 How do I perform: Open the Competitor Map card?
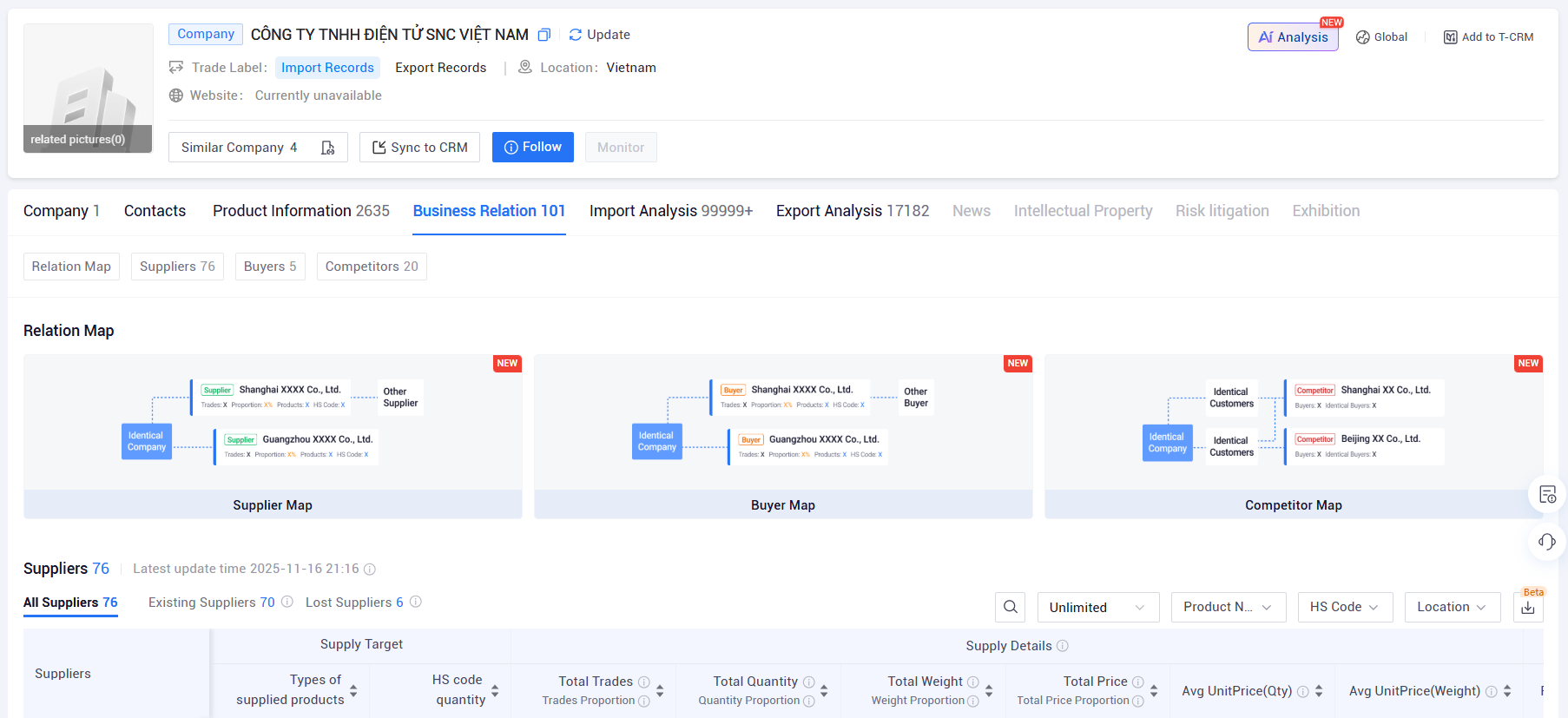tap(1294, 437)
